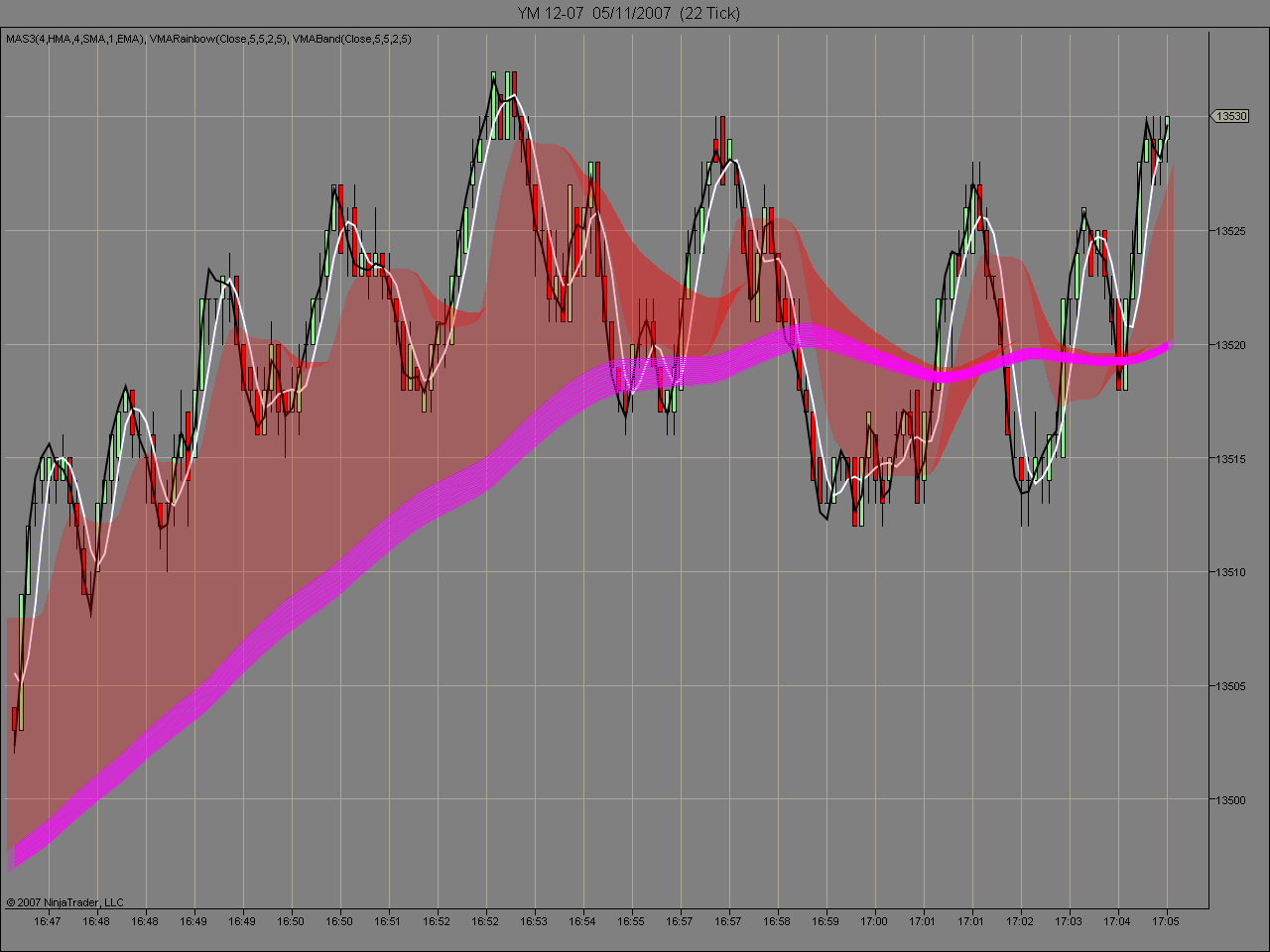1270x952 pixels.
Task: Click the 17:03 time axis label
Action: (x=1069, y=921)
